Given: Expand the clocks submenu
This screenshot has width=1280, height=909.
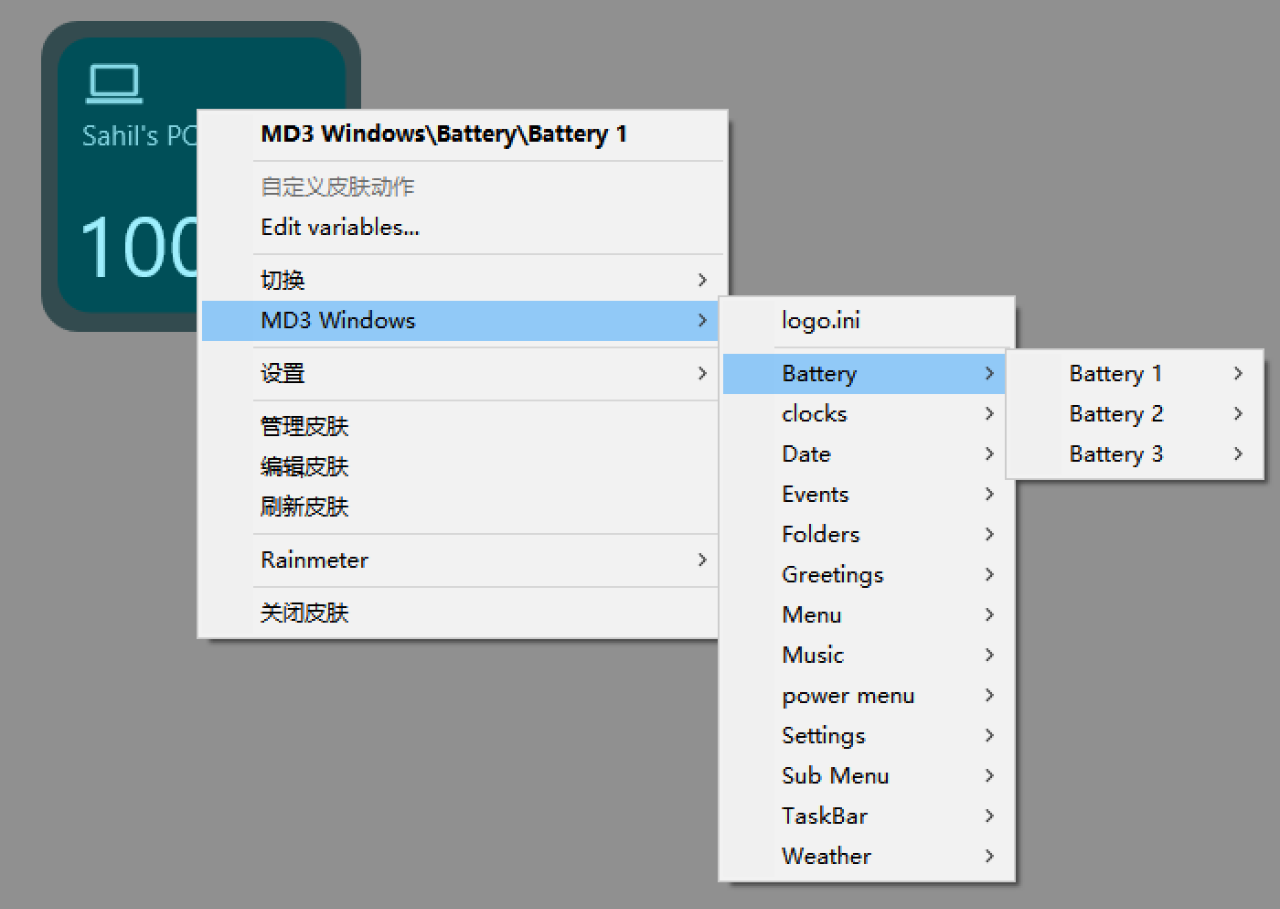Looking at the screenshot, I should [x=812, y=413].
